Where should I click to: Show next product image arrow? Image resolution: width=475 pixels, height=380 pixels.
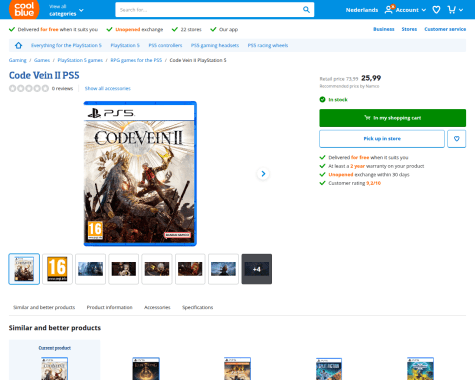[263, 174]
